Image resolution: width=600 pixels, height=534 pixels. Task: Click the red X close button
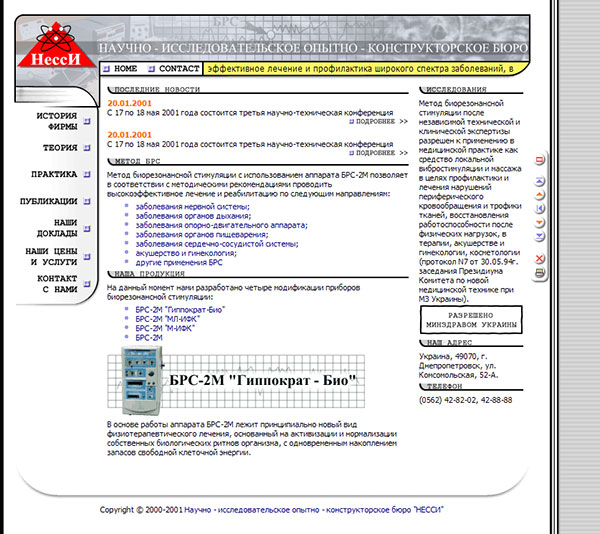coord(539,259)
